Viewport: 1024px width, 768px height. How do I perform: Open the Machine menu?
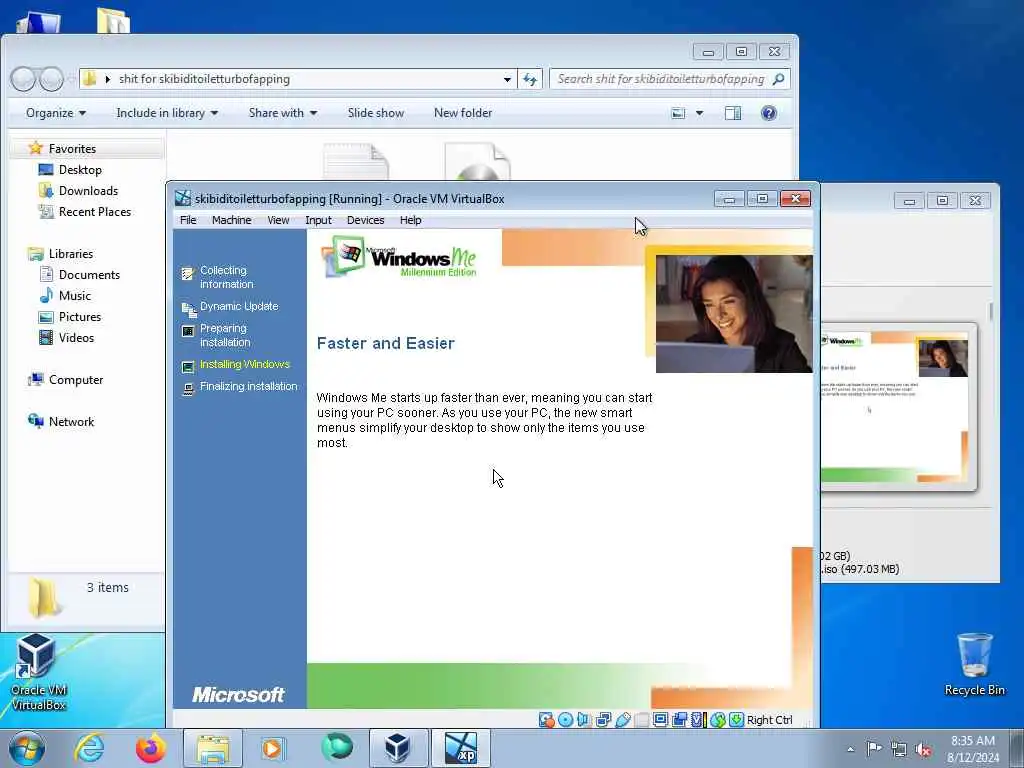pos(231,220)
